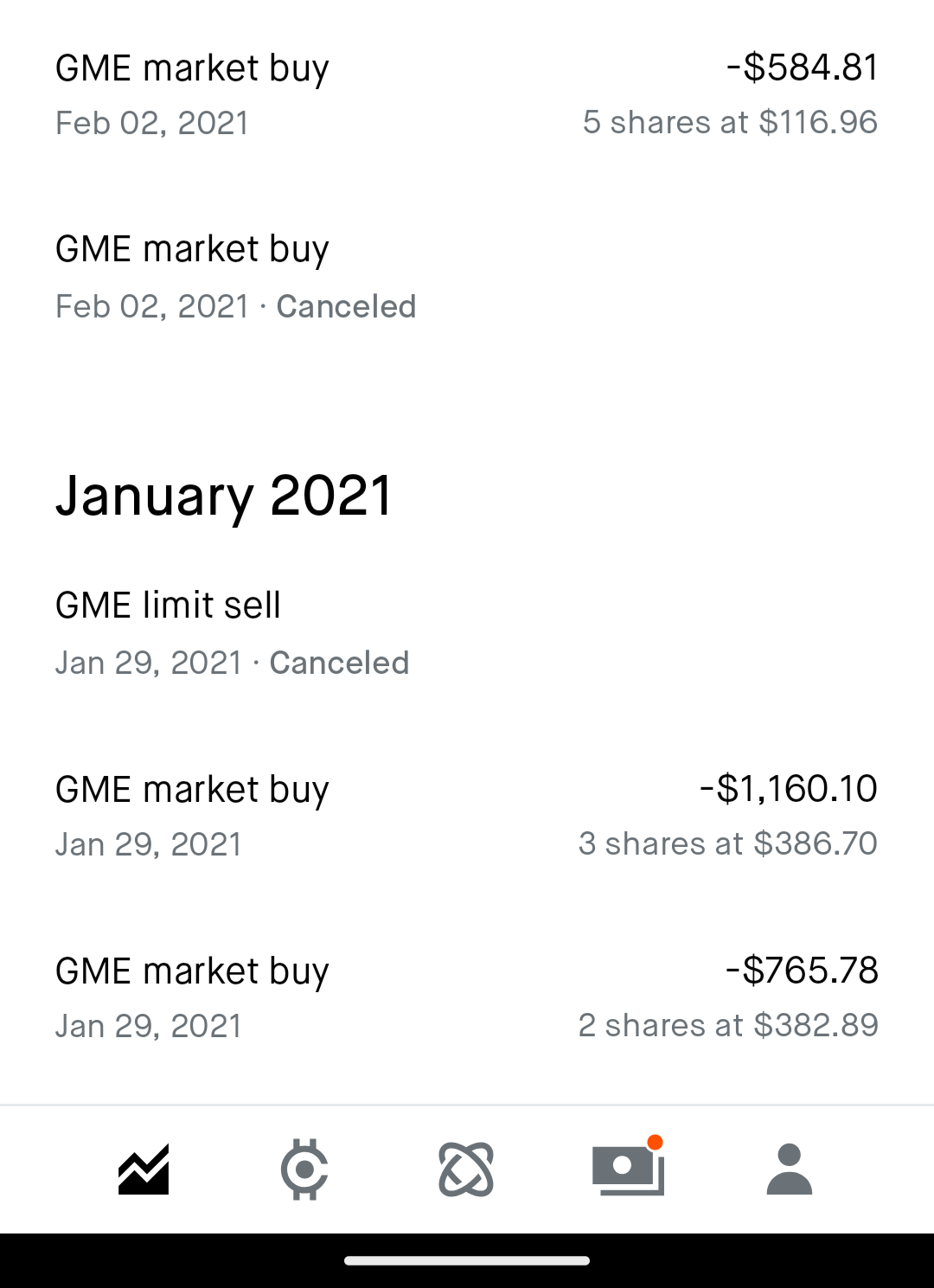Tap "3 shares at $386.70" detail text
This screenshot has width=934, height=1288.
728,843
